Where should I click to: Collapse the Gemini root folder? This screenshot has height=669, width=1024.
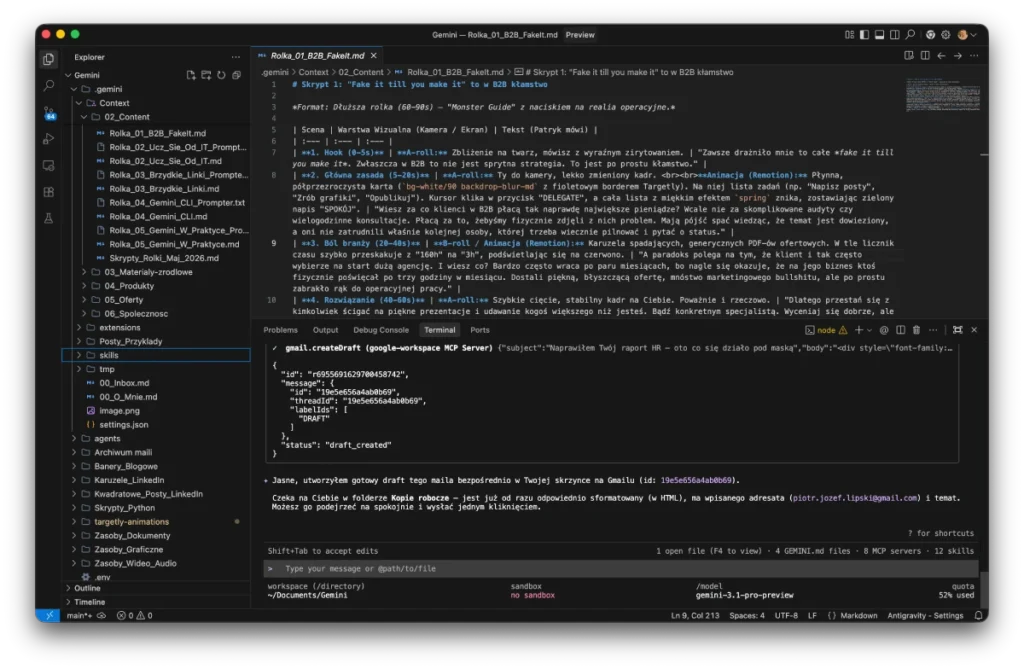point(68,75)
